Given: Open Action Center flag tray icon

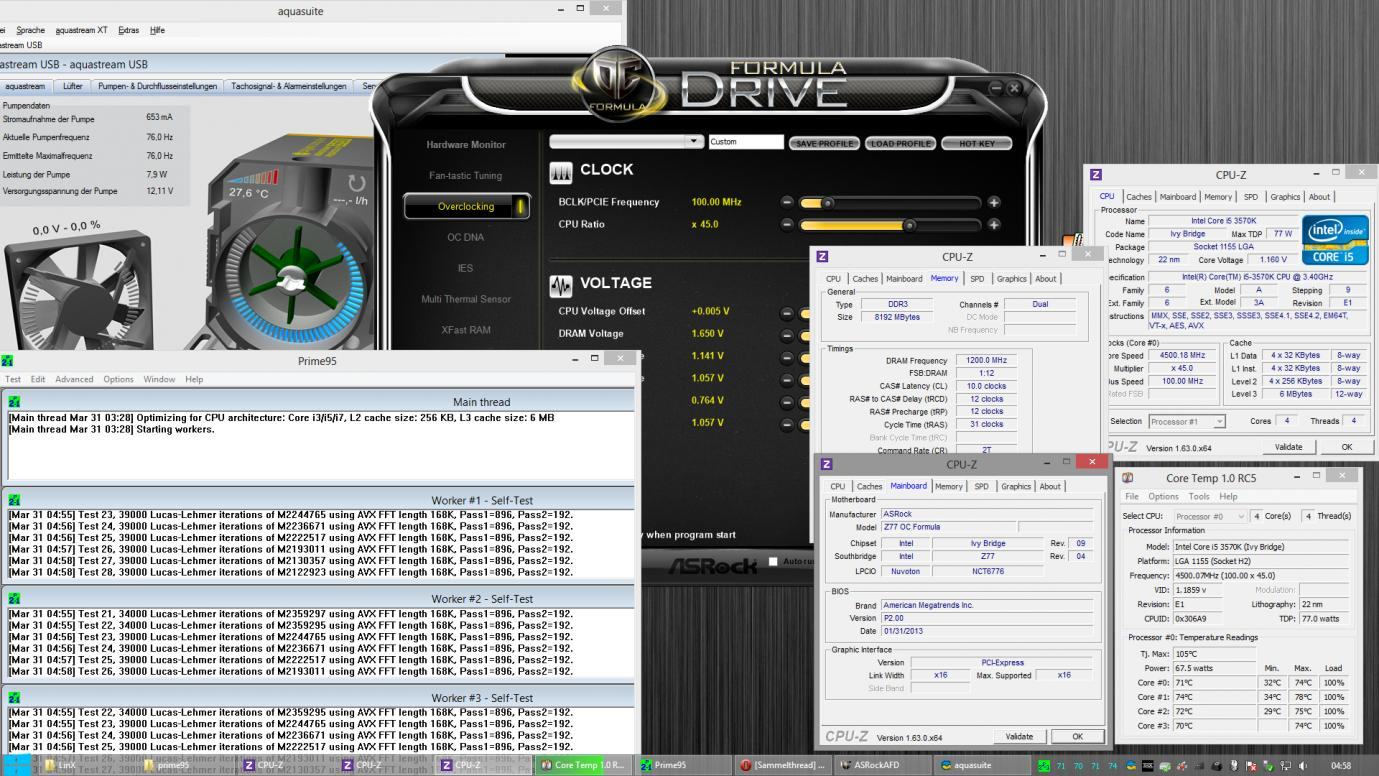Looking at the screenshot, I should pos(1251,766).
